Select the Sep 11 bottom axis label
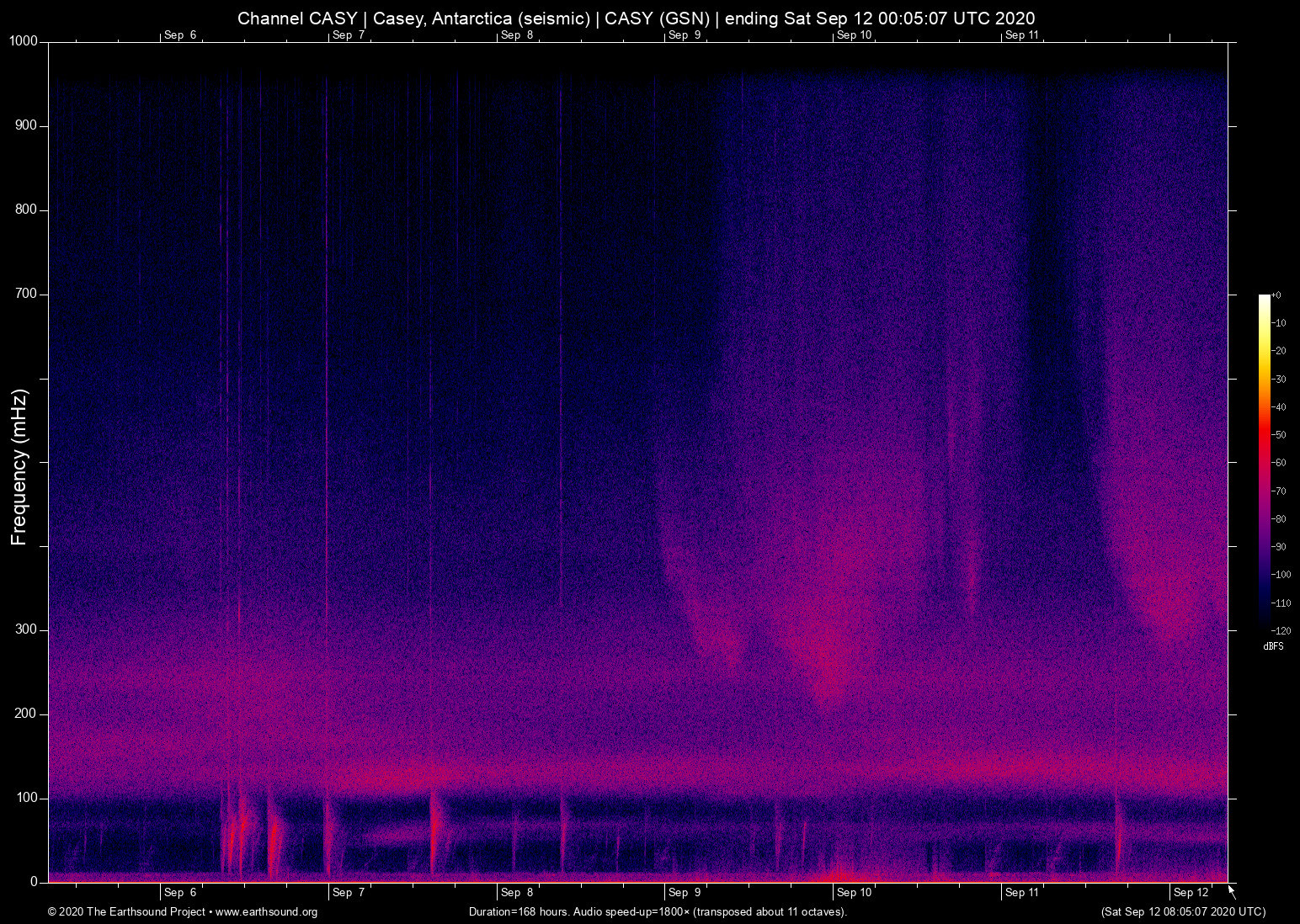This screenshot has width=1300, height=924. point(1020,892)
